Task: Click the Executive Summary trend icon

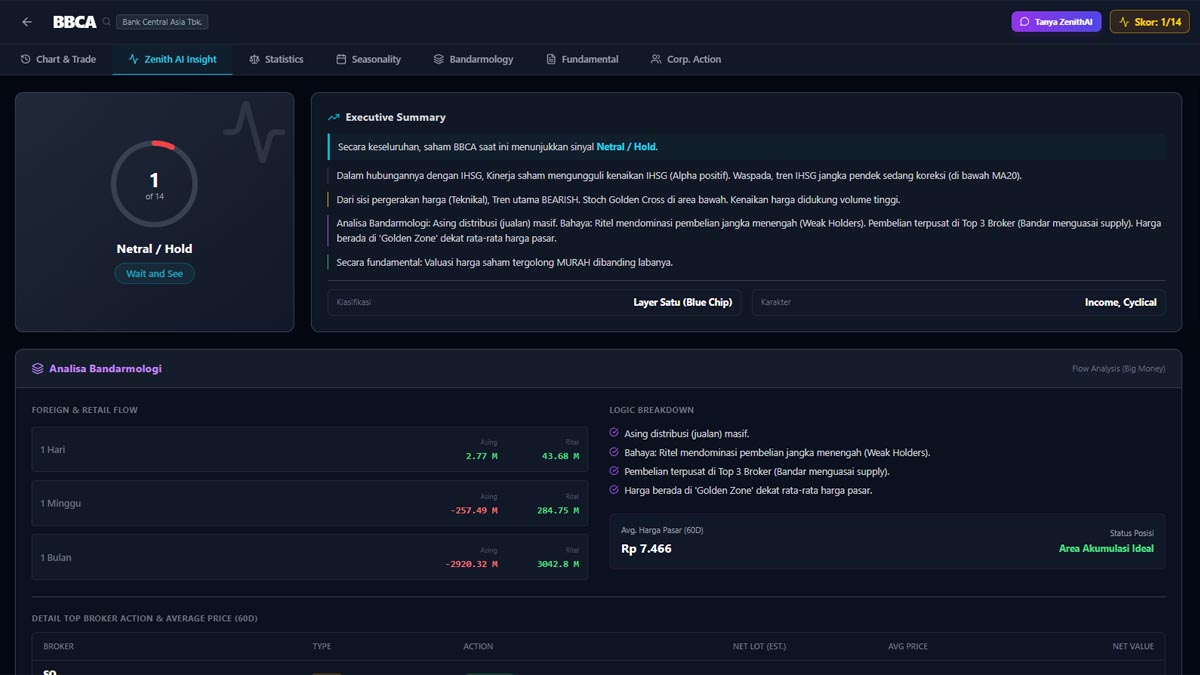Action: pyautogui.click(x=334, y=117)
